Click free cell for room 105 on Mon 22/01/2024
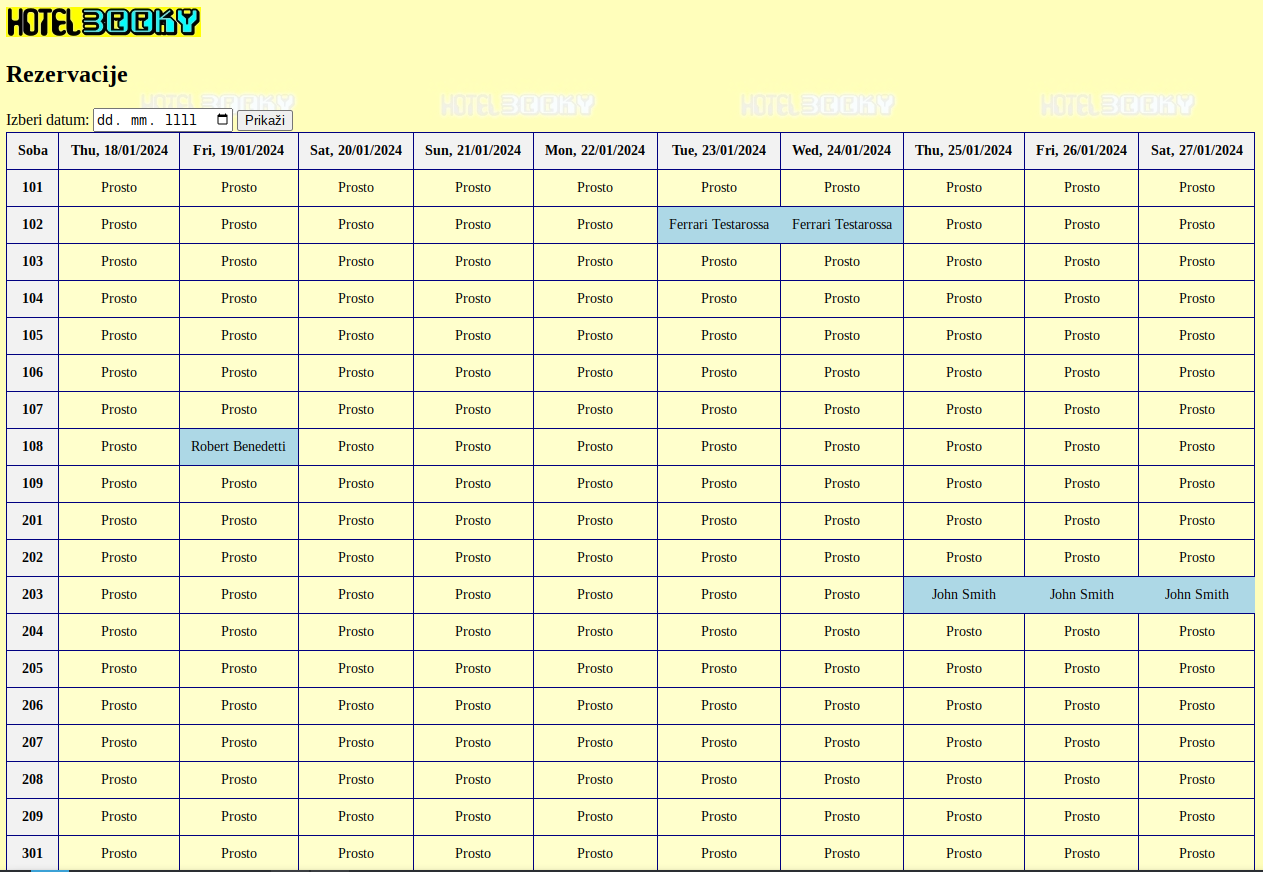The width and height of the screenshot is (1263, 872). click(595, 336)
